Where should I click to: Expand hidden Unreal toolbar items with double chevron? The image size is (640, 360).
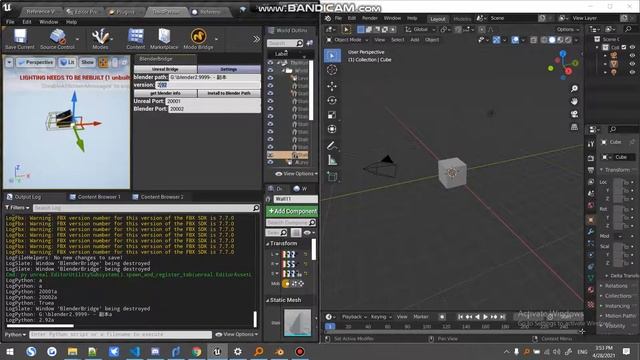[x=256, y=40]
